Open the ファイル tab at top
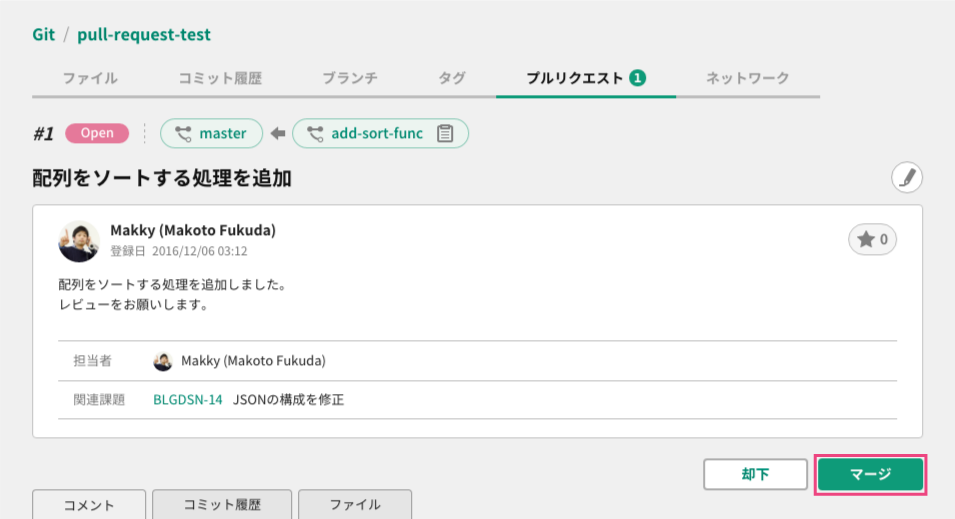 click(90, 78)
